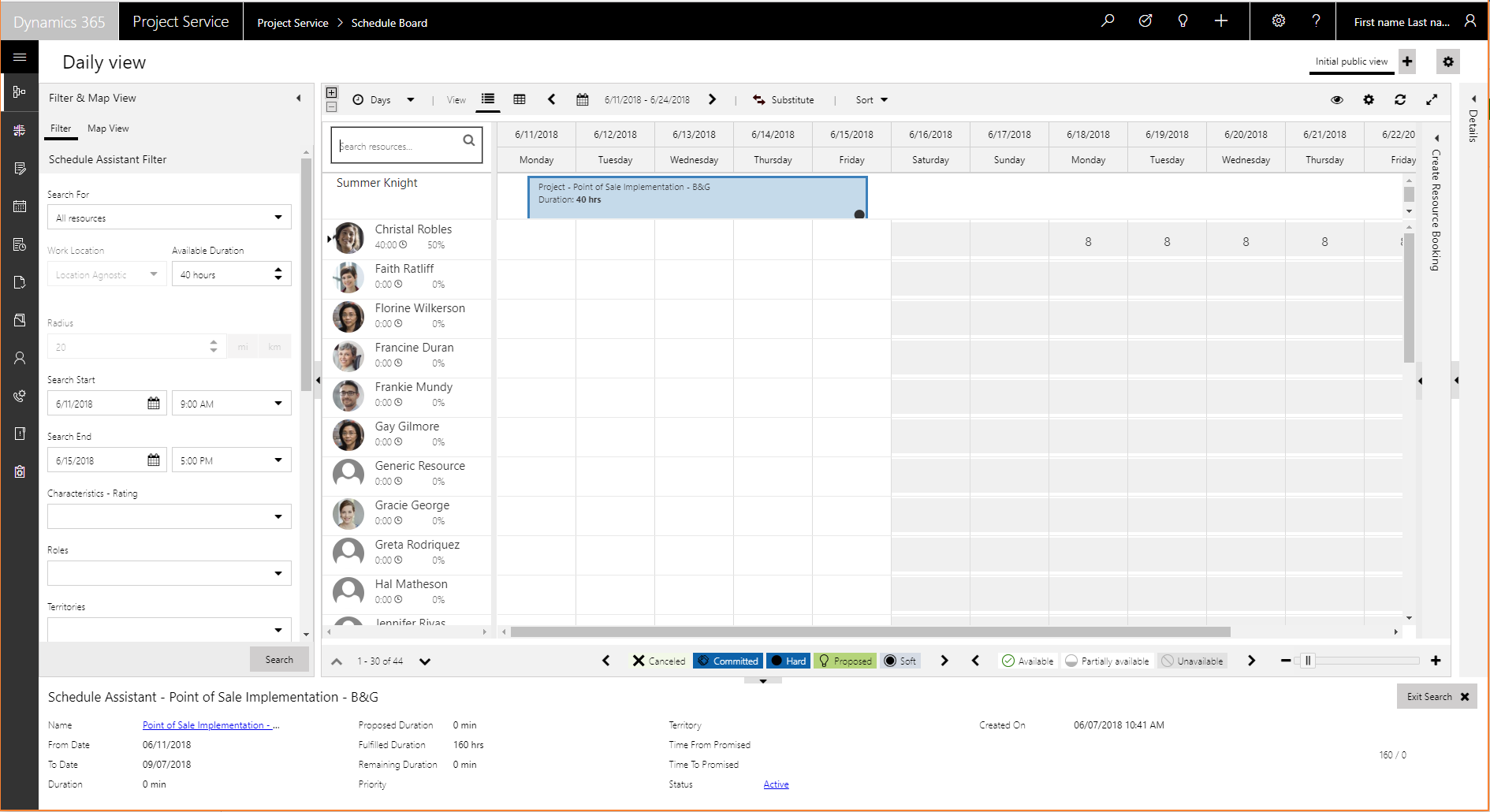The width and height of the screenshot is (1490, 812).
Task: Collapse all resource rows minus icon
Action: pos(332,106)
